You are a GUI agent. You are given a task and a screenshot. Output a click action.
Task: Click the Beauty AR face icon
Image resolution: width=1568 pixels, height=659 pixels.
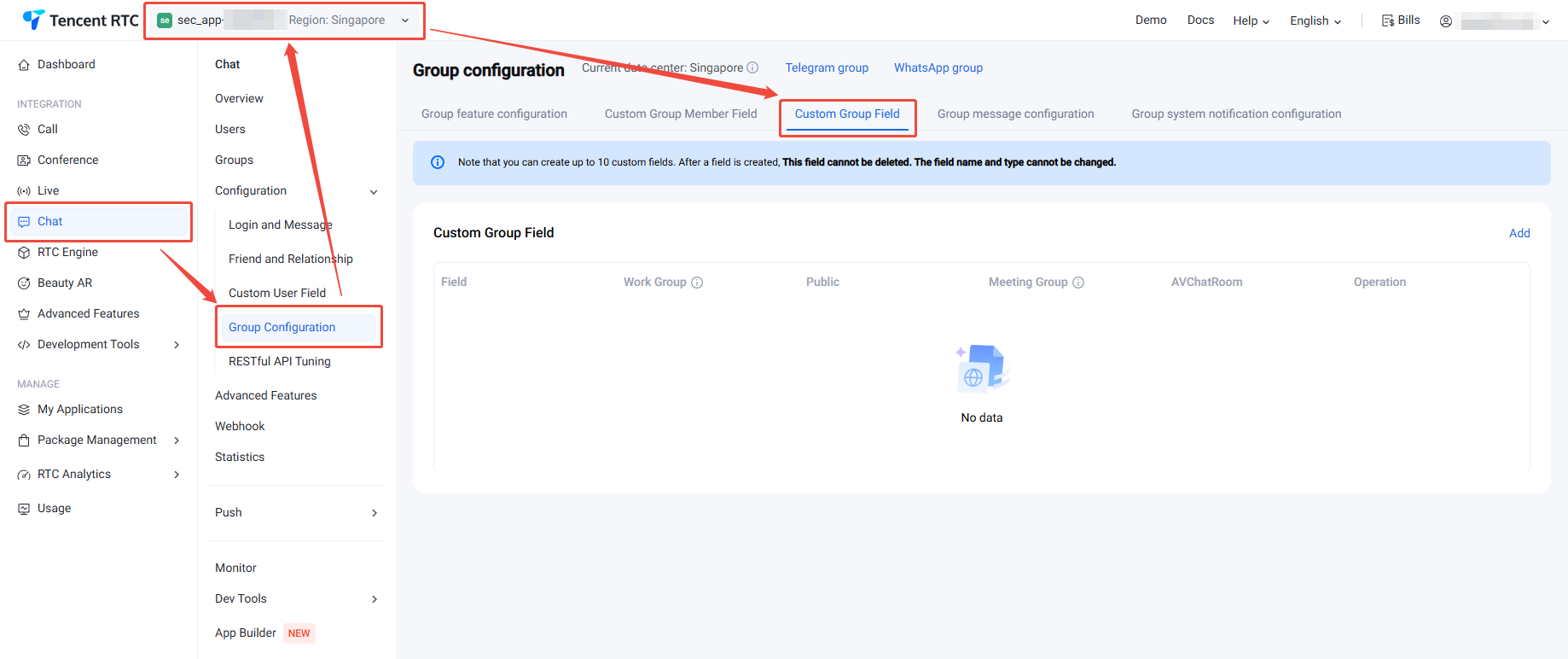coord(24,283)
